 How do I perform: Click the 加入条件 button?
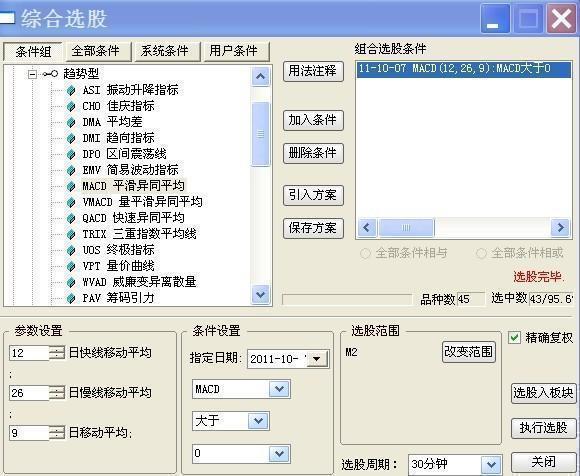313,120
